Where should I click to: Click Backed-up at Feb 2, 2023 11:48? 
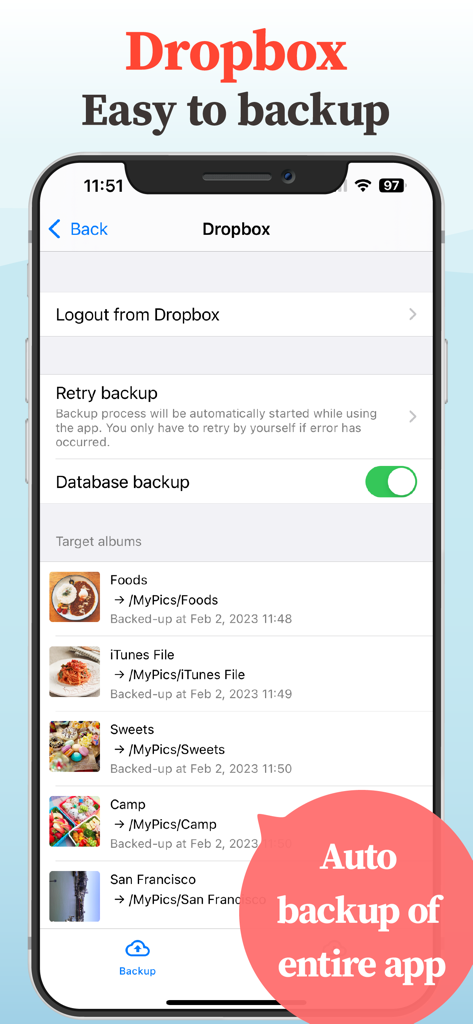201,618
